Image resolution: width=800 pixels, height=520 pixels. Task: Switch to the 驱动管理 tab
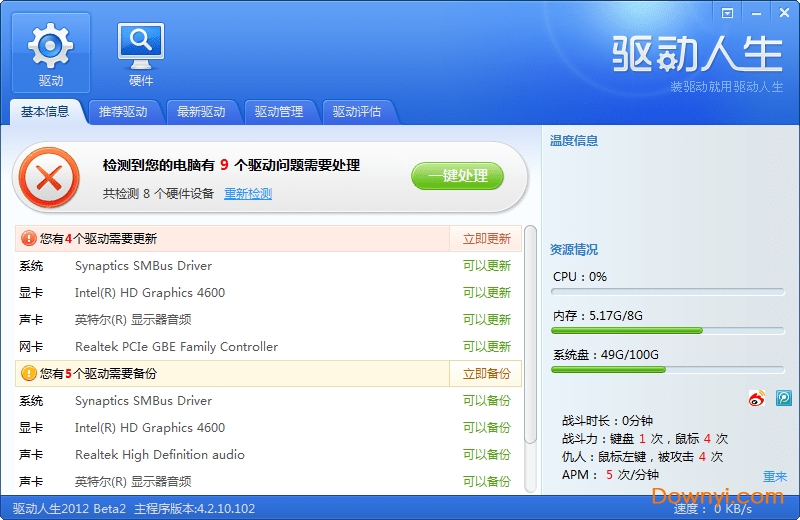pyautogui.click(x=279, y=112)
